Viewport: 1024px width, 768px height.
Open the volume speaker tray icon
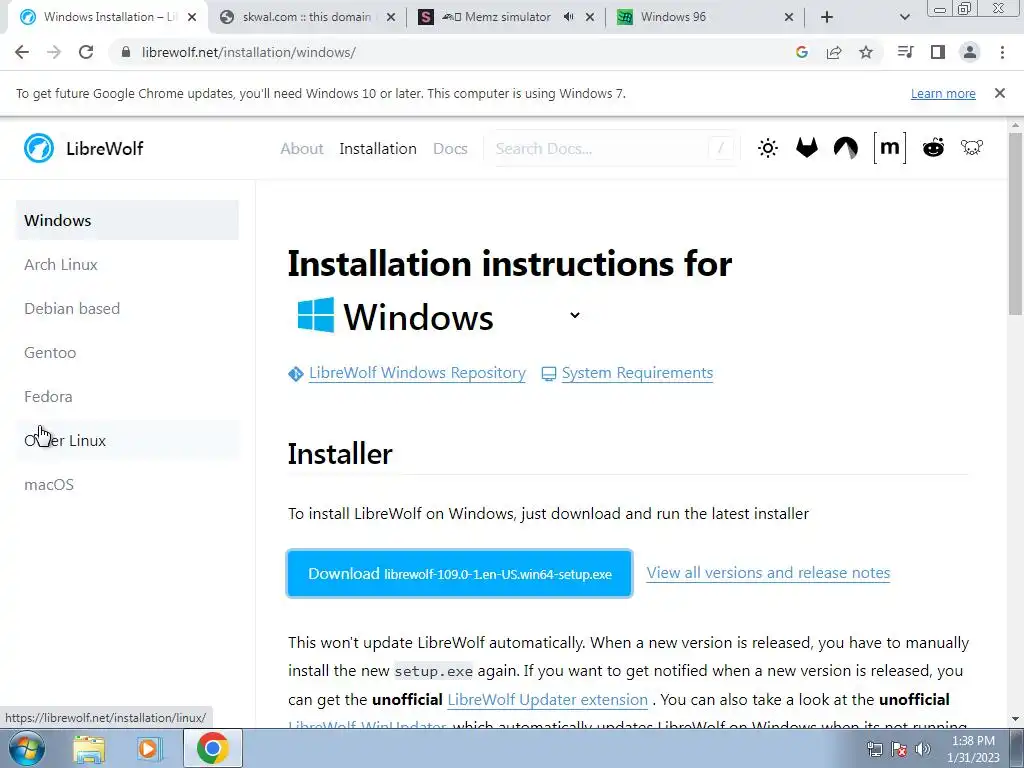pos(923,749)
